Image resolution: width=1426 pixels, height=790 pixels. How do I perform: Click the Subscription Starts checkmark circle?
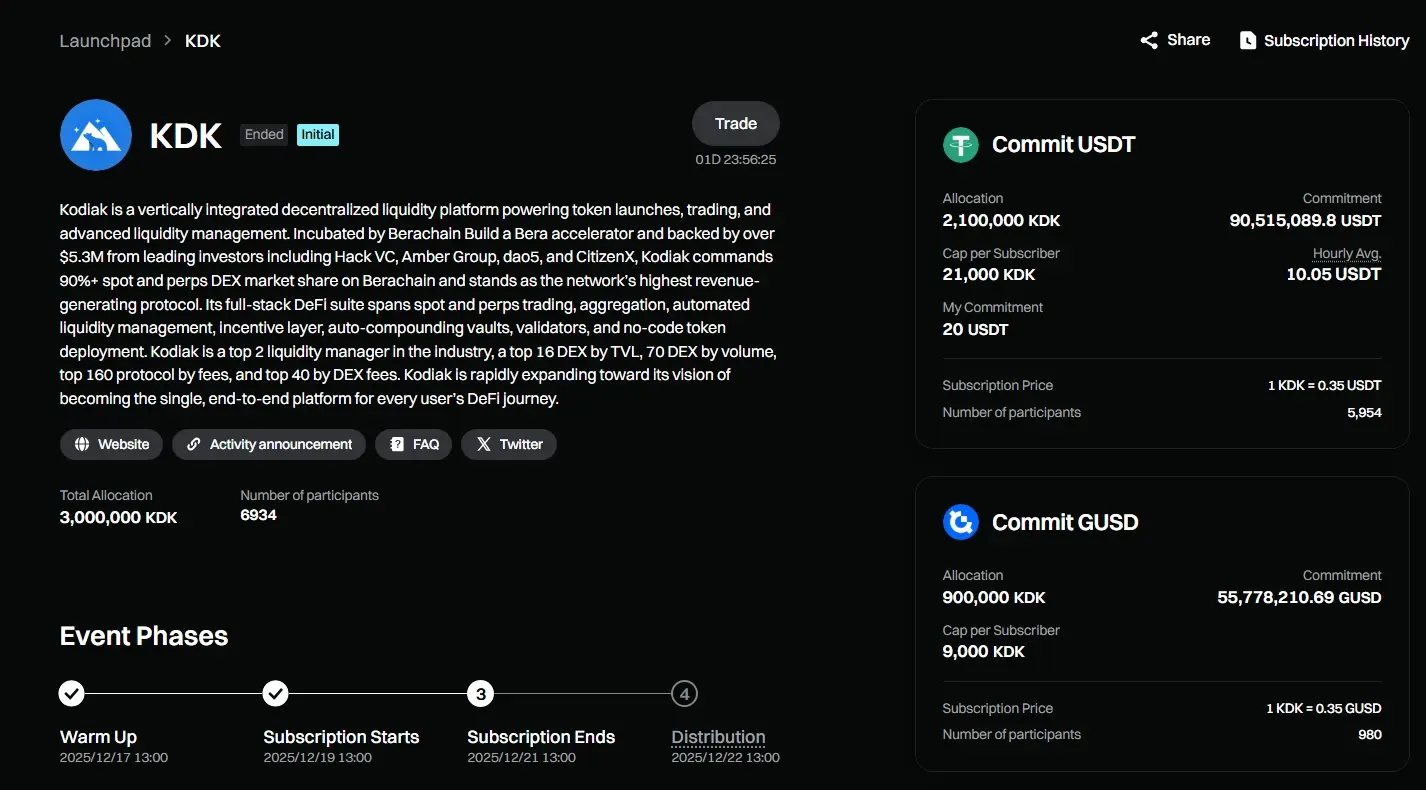click(x=276, y=693)
